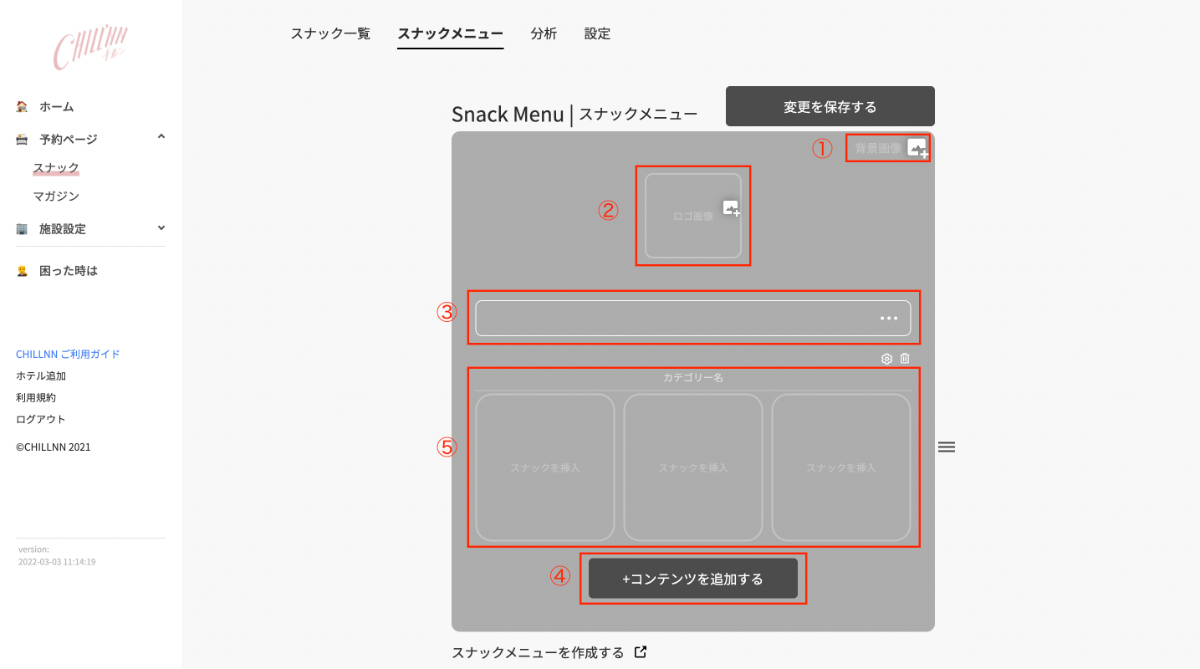Select マガジン in the sidebar

click(x=56, y=196)
